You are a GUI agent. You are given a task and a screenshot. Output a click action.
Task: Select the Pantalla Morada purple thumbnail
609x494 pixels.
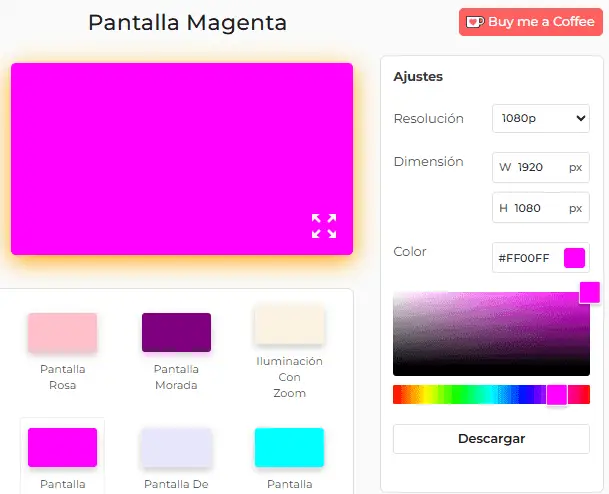pyautogui.click(x=176, y=332)
